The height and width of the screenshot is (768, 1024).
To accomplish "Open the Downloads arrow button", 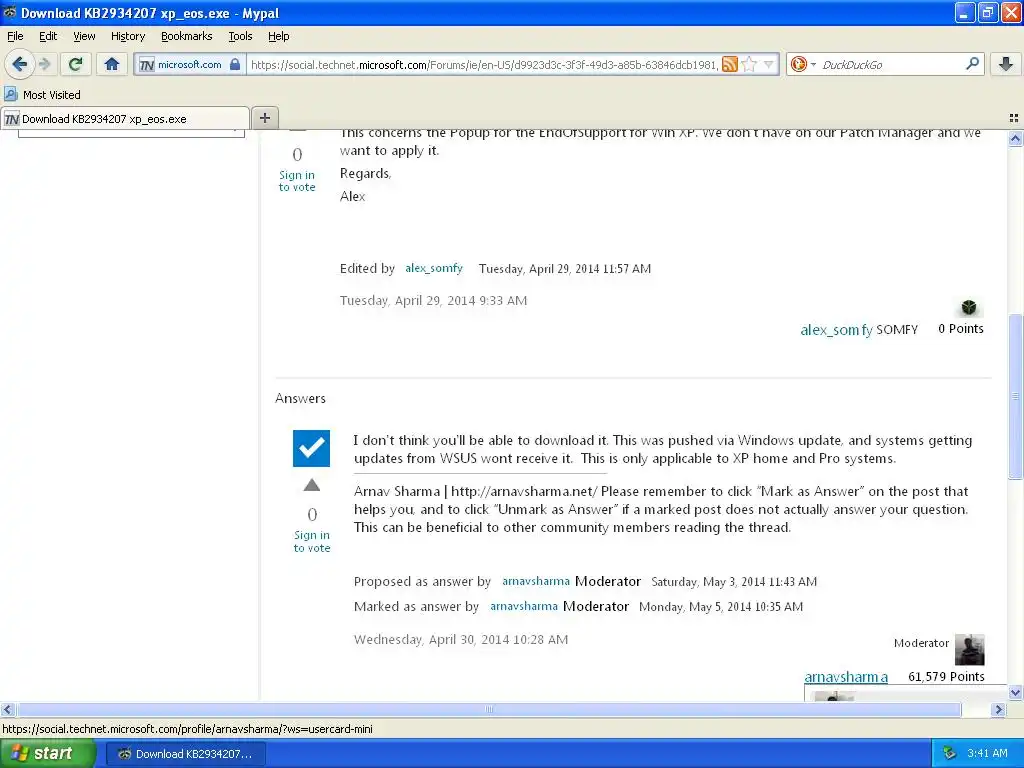I will coord(1006,64).
